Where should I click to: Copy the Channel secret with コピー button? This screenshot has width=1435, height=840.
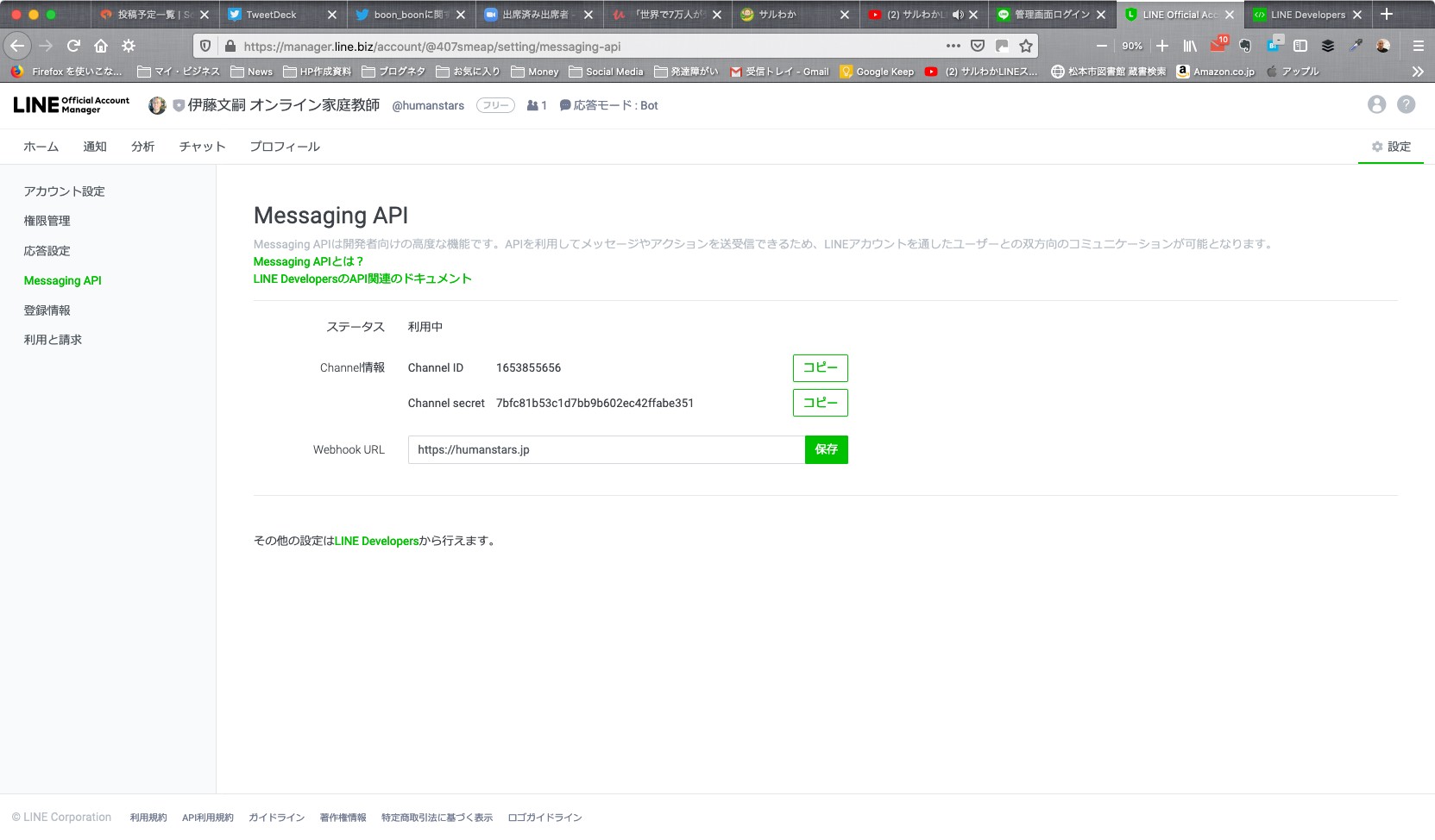(x=821, y=403)
